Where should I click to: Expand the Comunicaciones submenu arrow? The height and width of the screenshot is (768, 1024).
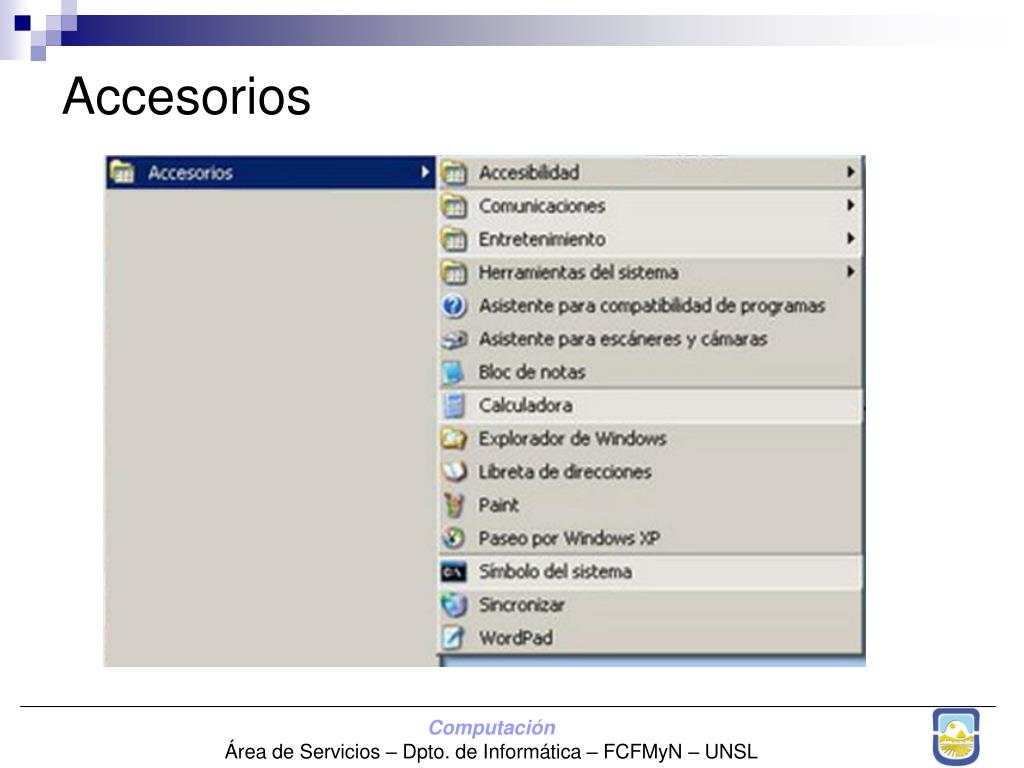point(850,205)
